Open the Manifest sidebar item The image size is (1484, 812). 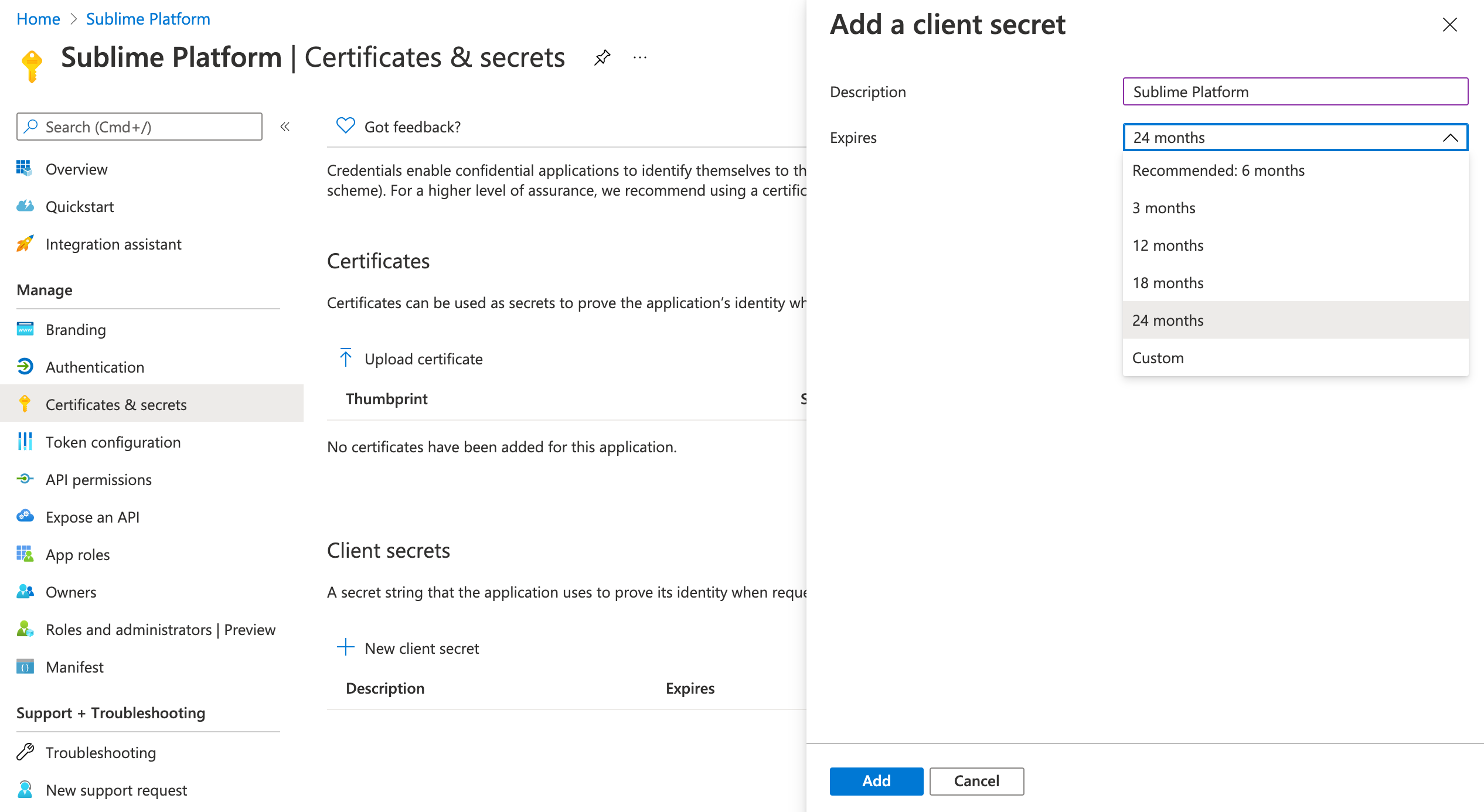[x=74, y=667]
